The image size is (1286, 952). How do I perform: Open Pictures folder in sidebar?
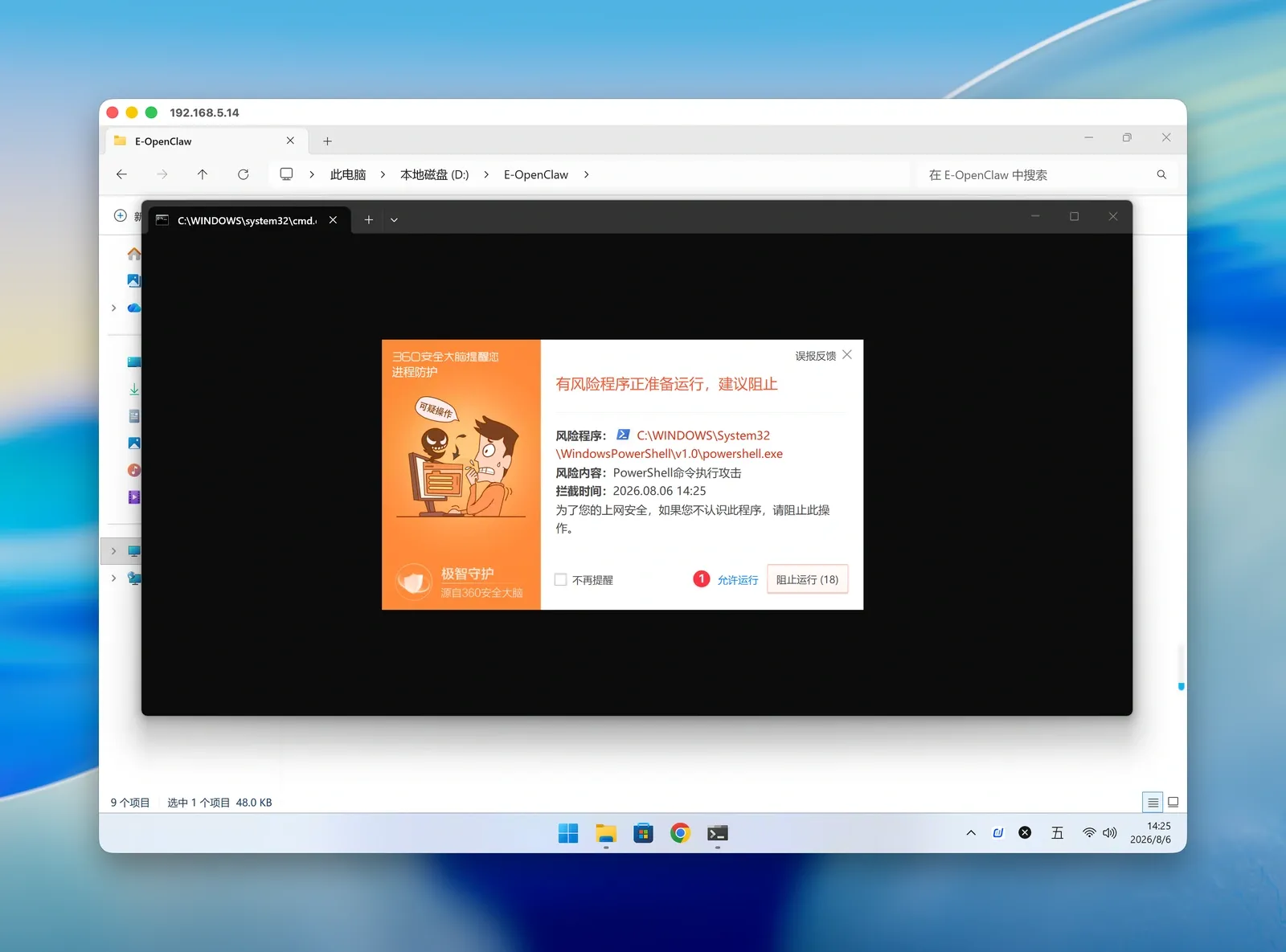tap(134, 443)
